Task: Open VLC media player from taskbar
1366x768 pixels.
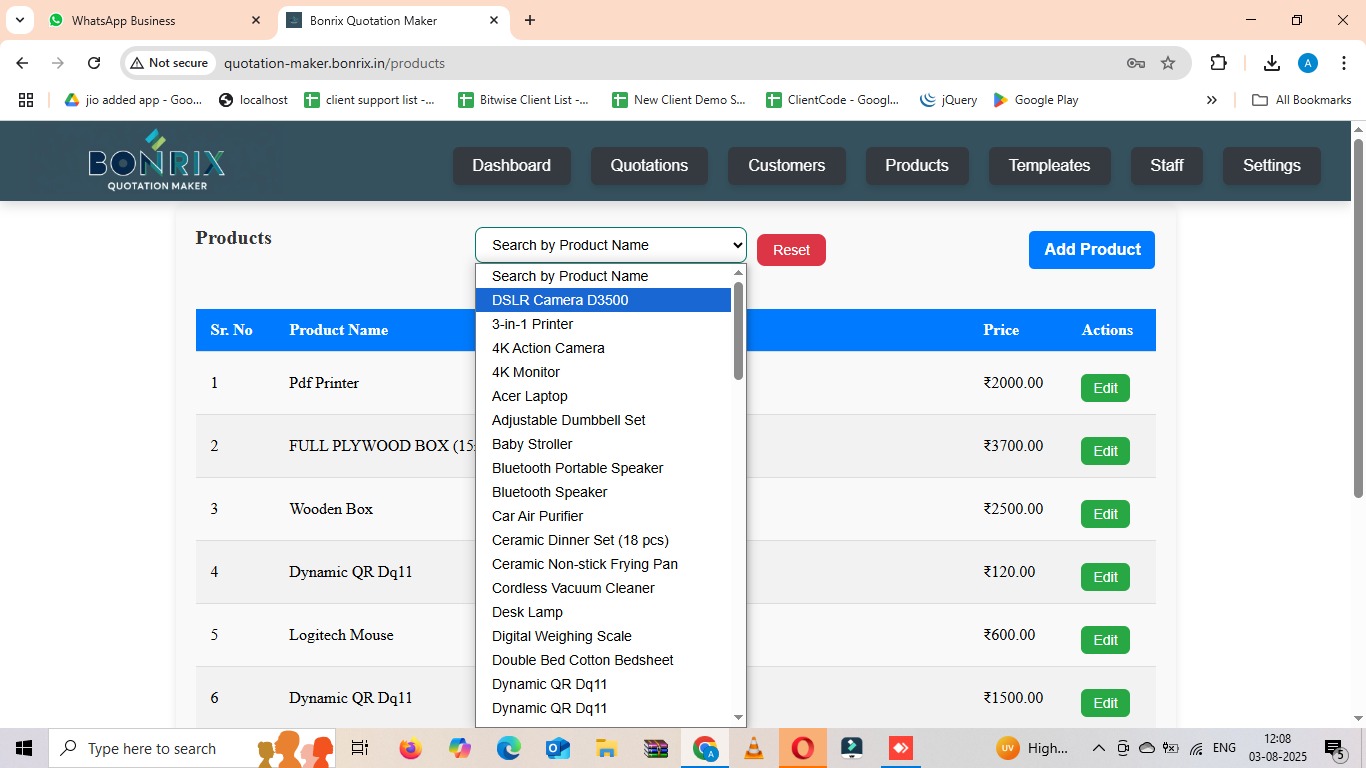Action: point(753,748)
